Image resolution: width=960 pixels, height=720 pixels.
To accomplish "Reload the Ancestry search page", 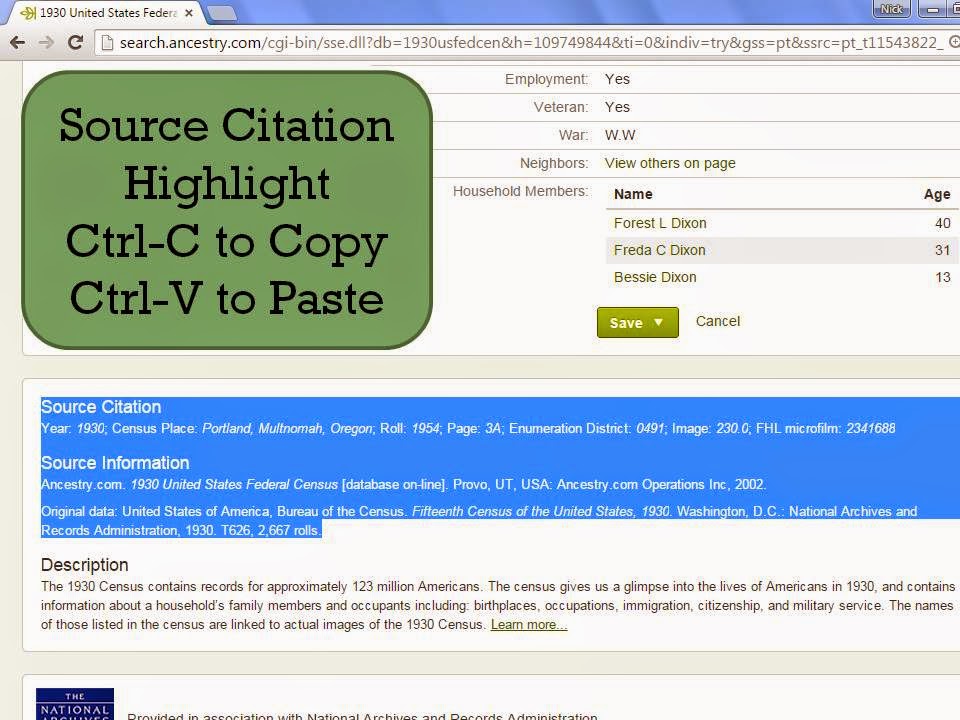I will (x=74, y=43).
